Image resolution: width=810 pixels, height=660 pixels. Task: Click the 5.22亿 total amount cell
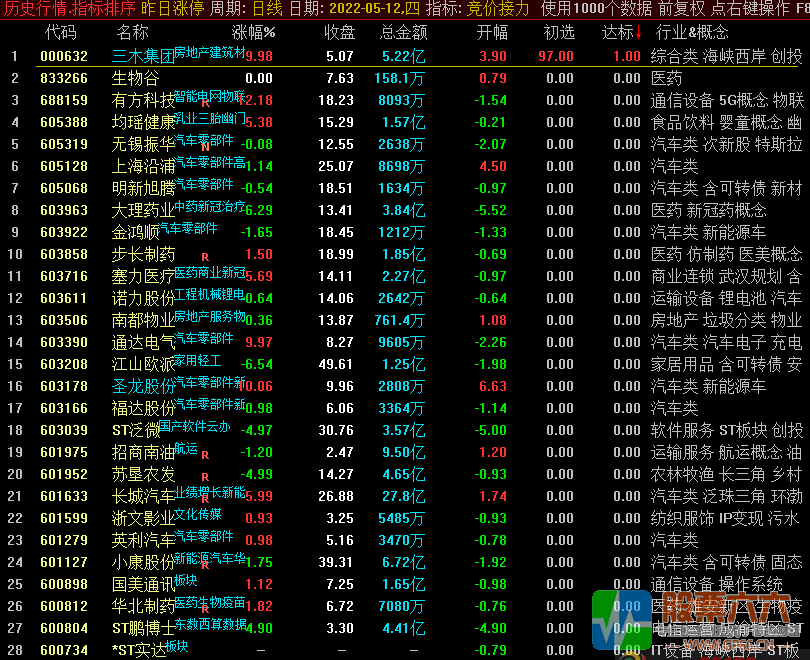(403, 56)
